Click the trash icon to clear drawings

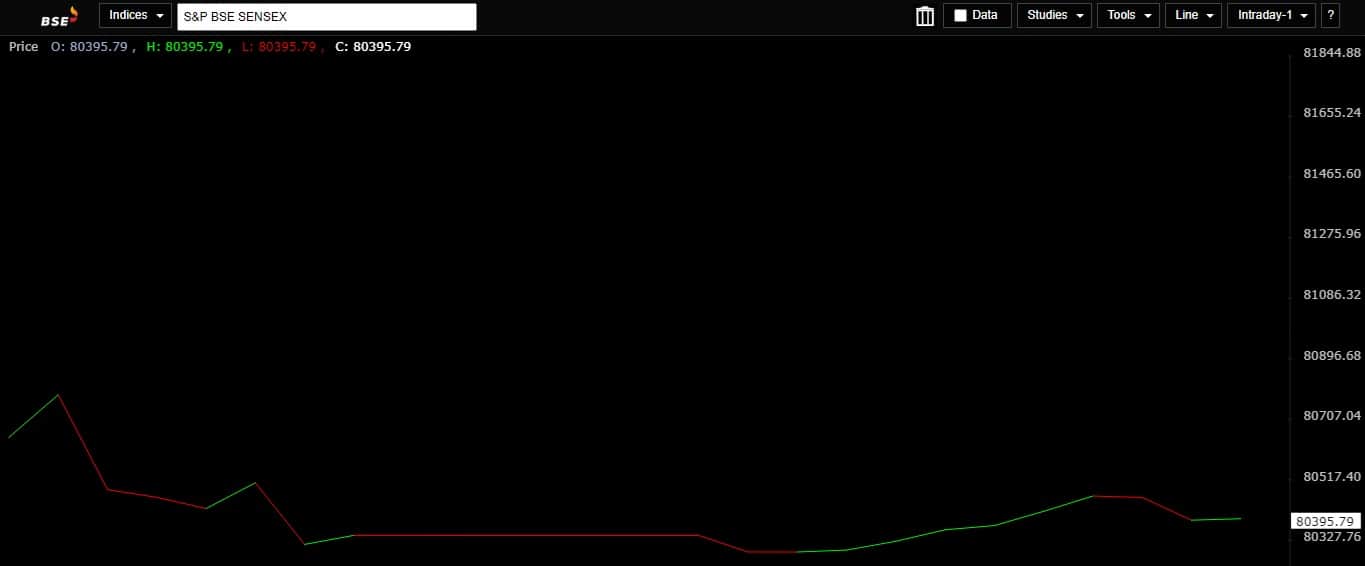click(x=924, y=16)
